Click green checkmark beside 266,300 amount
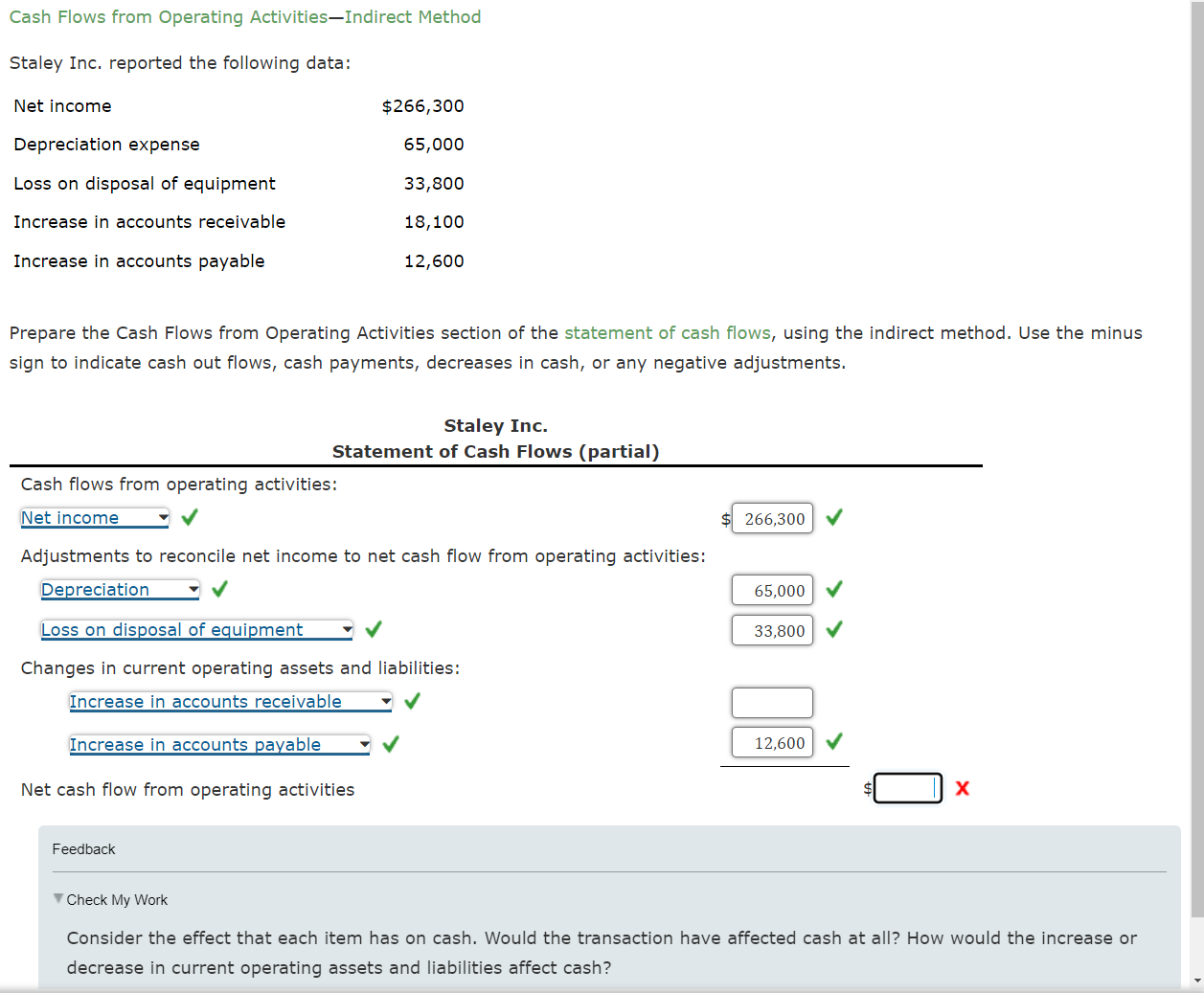1204x993 pixels. tap(834, 517)
